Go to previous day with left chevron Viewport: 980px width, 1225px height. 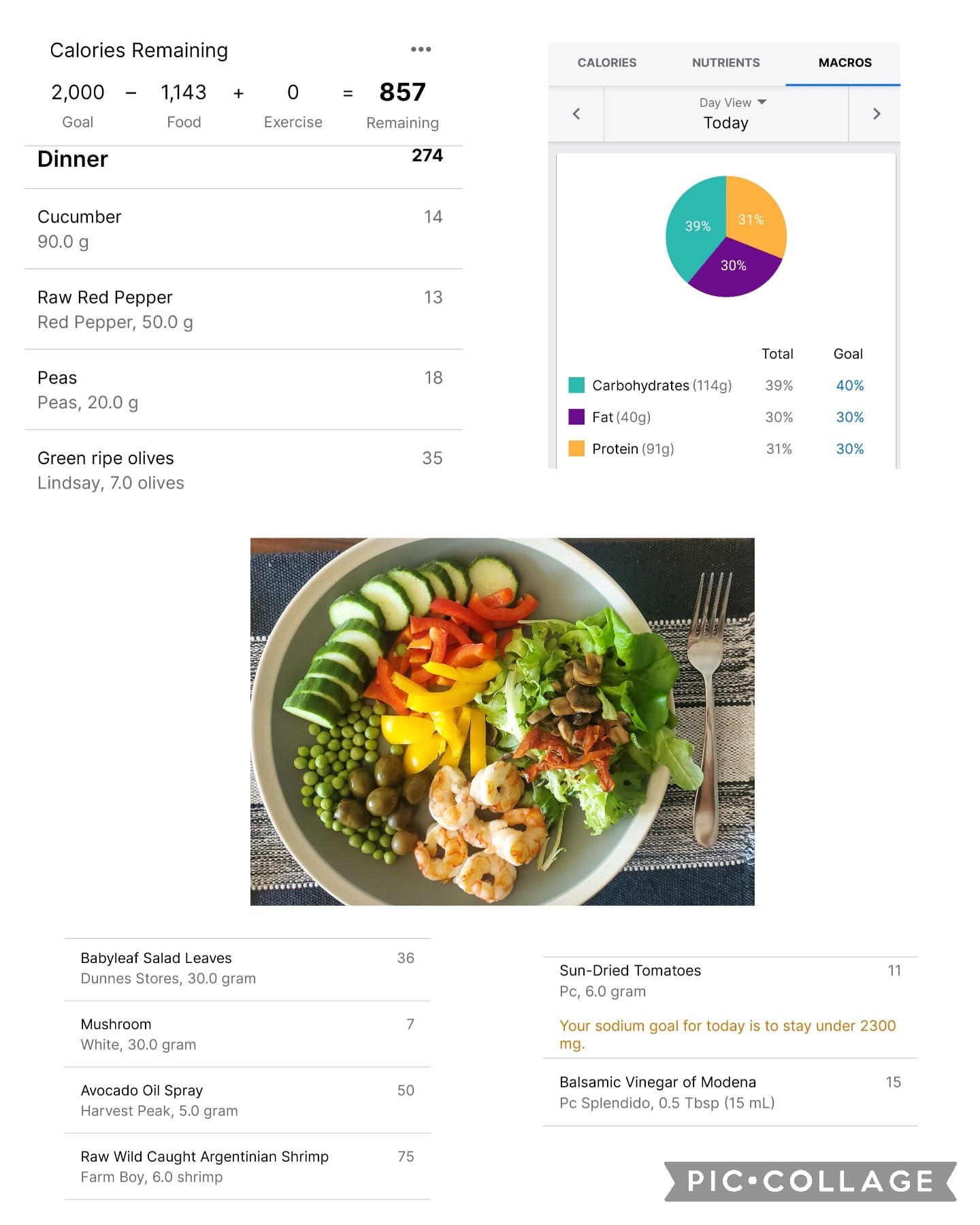pos(576,114)
